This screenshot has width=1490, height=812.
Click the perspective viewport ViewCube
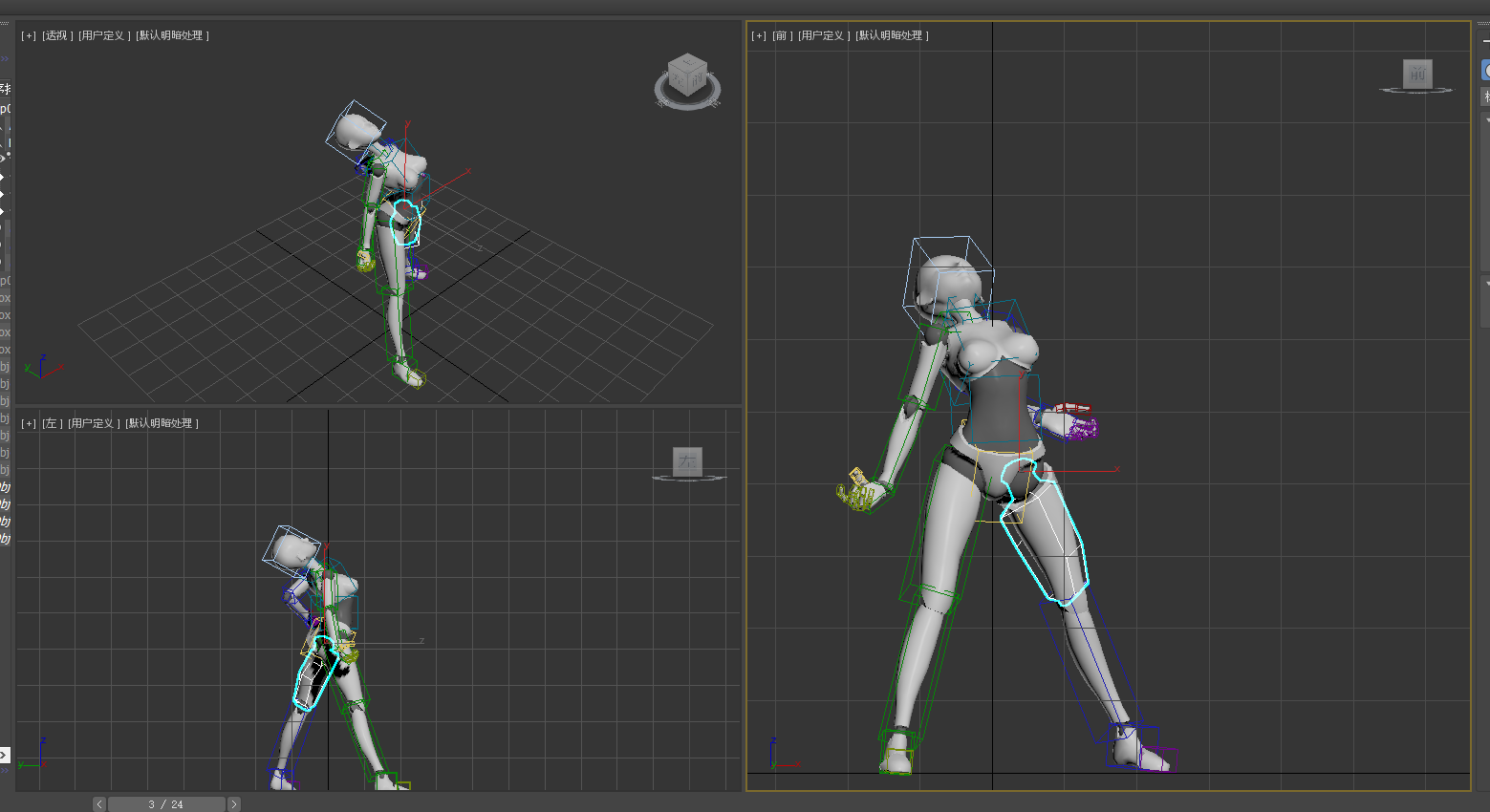tap(688, 75)
